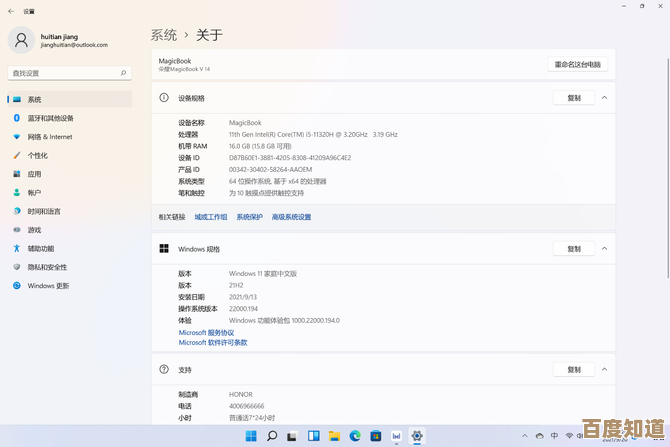
Task: Select 系统 in the sidebar menu
Action: coord(34,100)
